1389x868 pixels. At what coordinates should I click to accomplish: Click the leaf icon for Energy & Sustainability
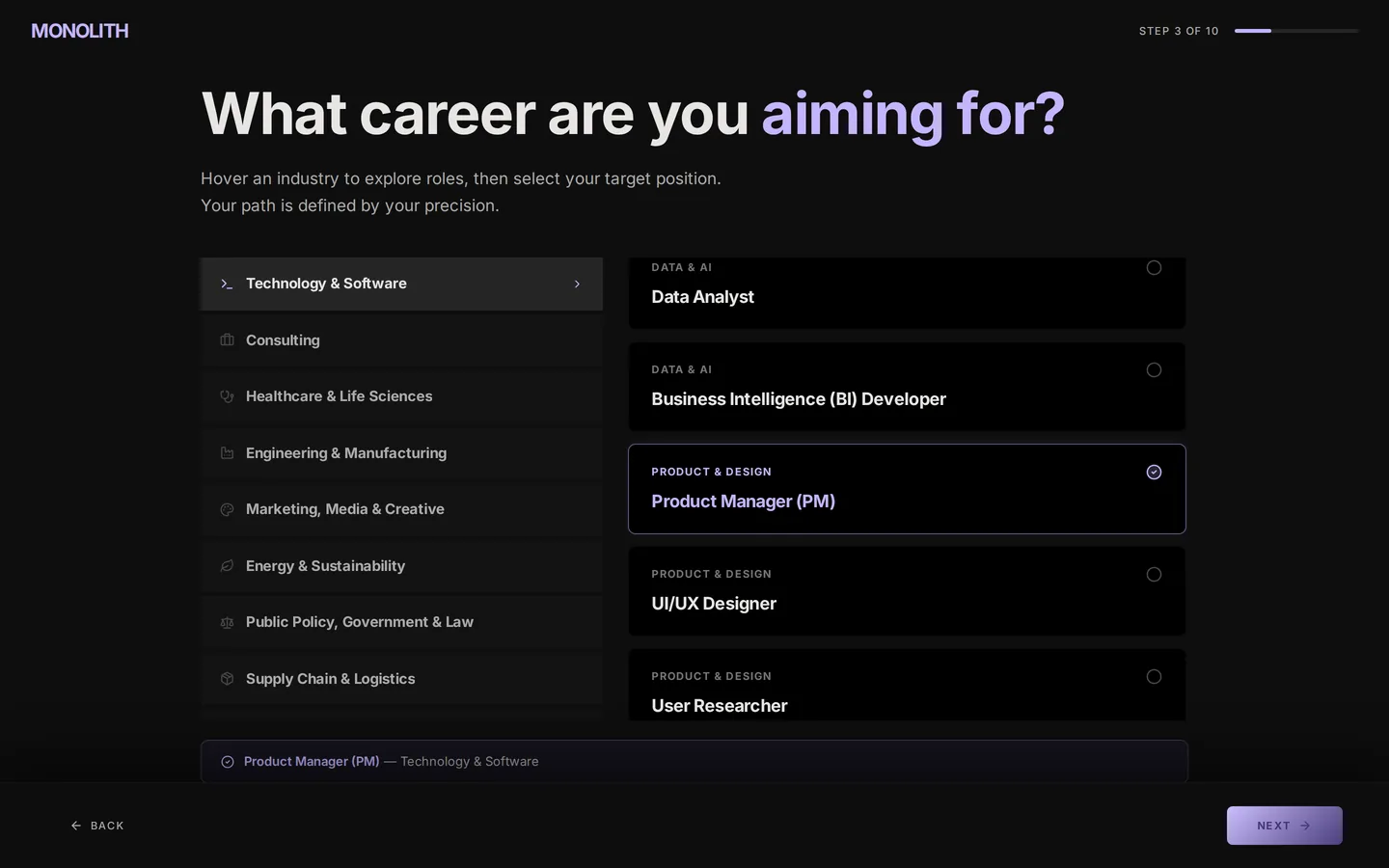[227, 566]
